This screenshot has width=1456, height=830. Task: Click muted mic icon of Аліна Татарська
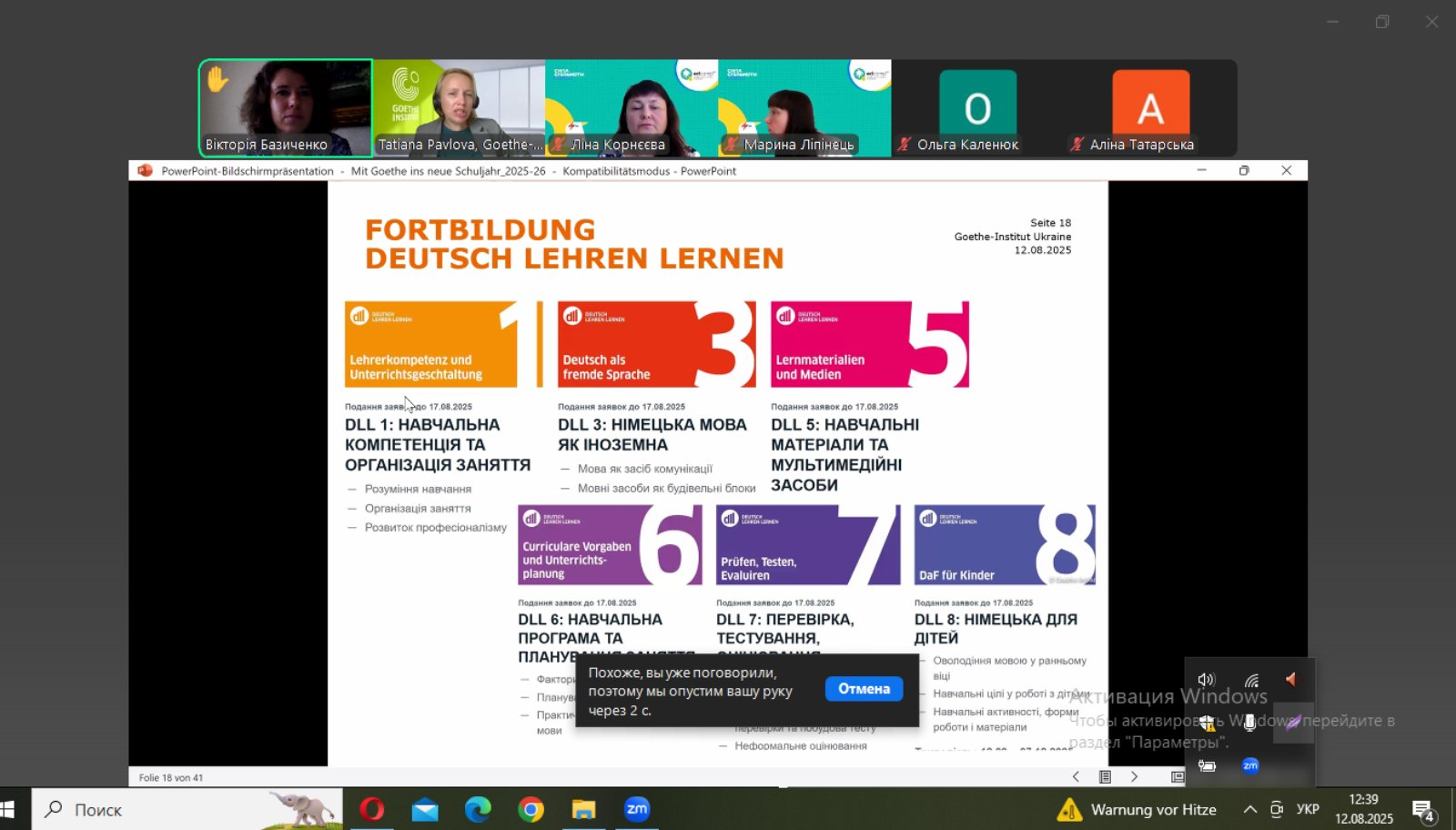1077,145
